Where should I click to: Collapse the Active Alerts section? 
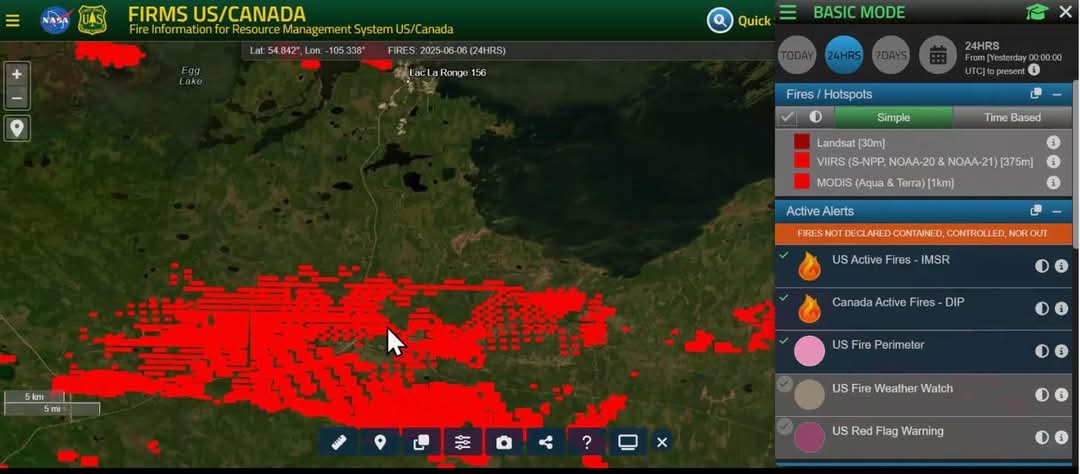[x=1057, y=211]
